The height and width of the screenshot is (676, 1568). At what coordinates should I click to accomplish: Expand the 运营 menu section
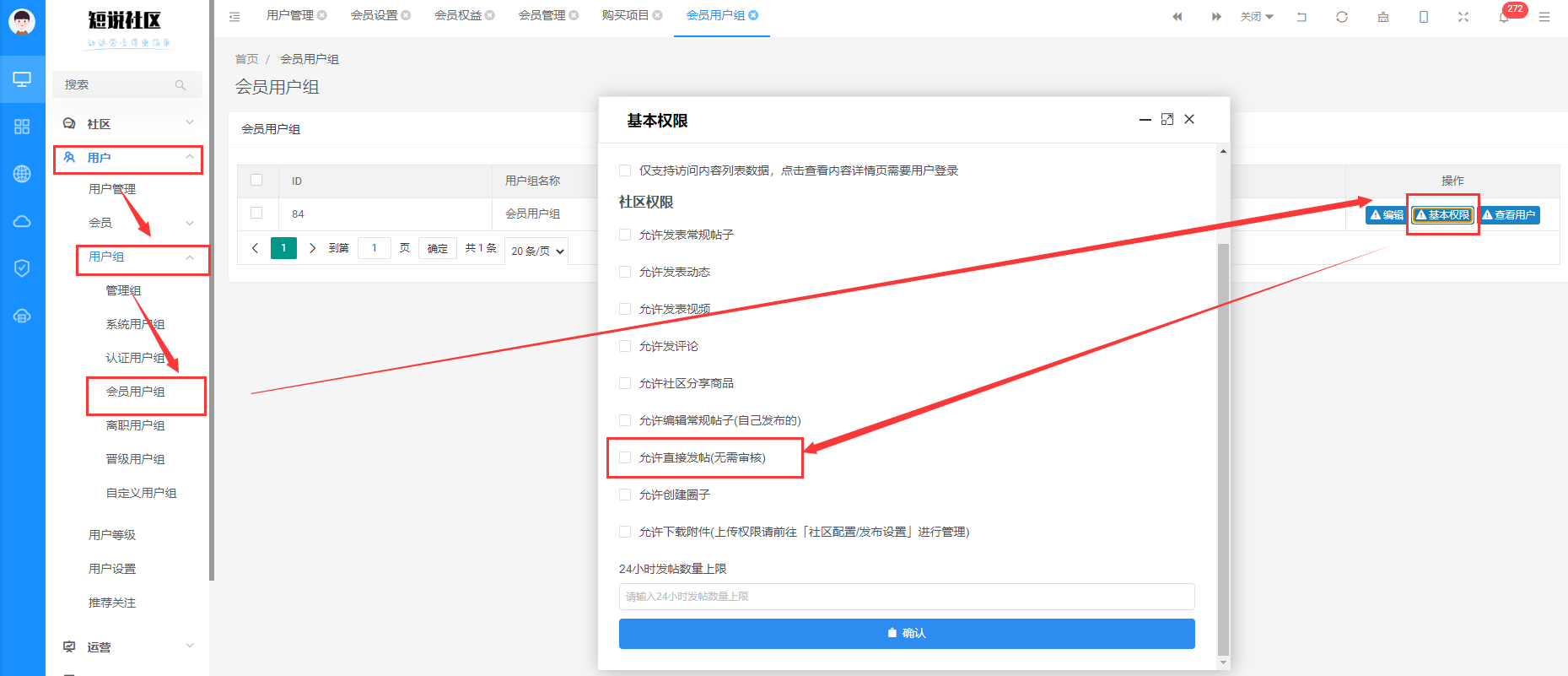click(x=127, y=647)
